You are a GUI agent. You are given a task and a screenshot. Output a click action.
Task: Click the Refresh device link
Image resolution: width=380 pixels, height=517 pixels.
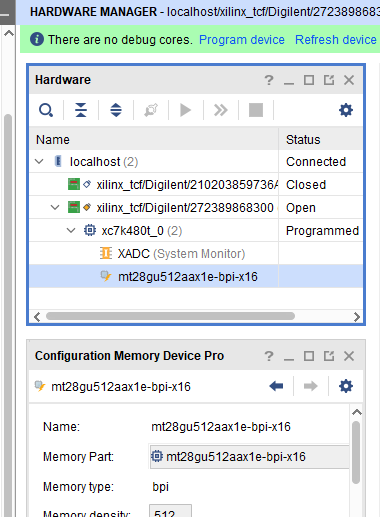[336, 40]
